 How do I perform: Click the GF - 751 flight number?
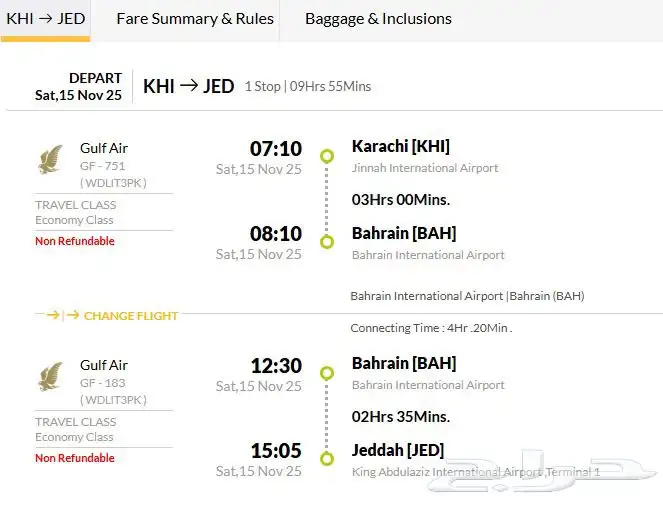[103, 166]
